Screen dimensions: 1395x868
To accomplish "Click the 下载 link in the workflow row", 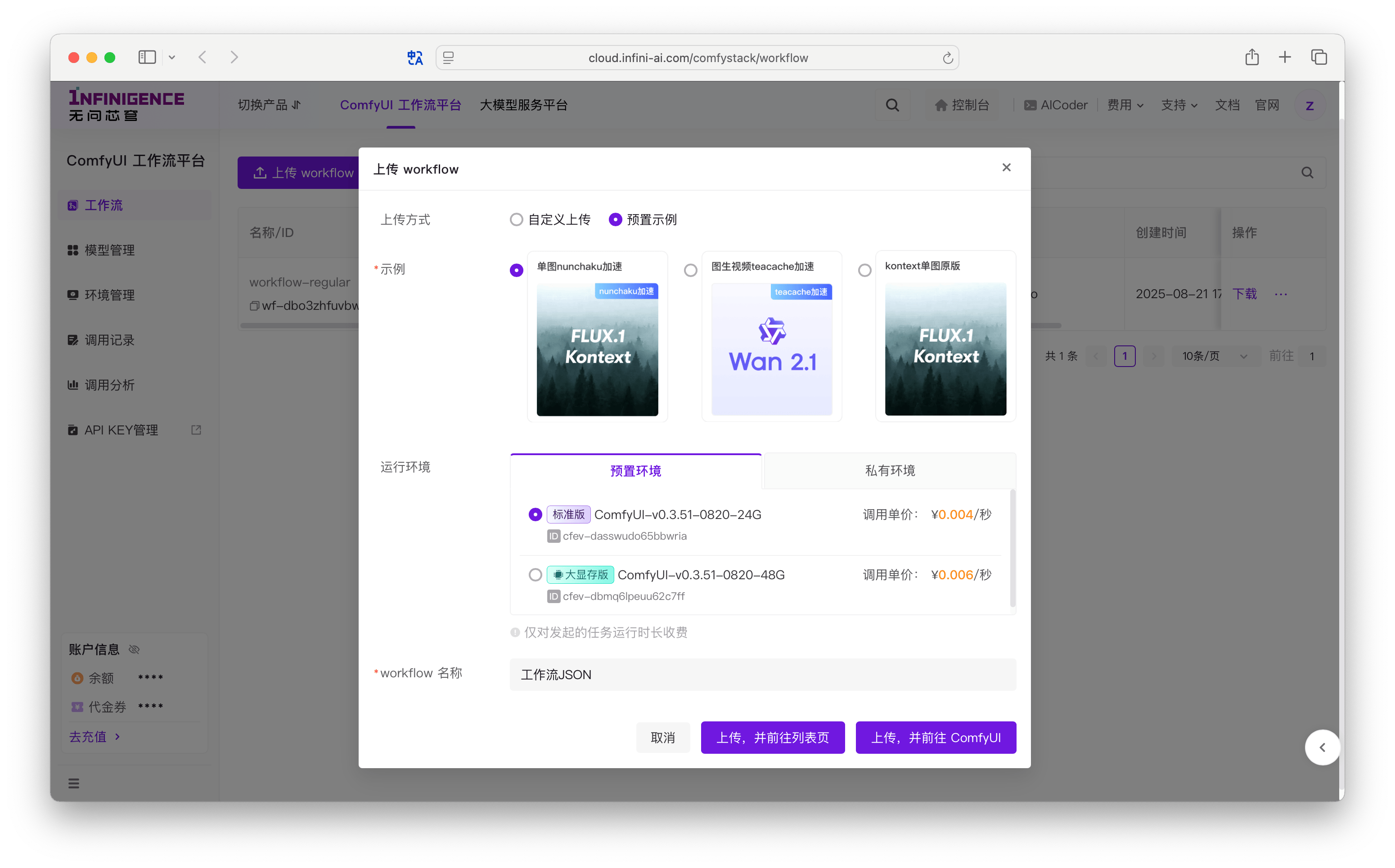I will pyautogui.click(x=1244, y=294).
